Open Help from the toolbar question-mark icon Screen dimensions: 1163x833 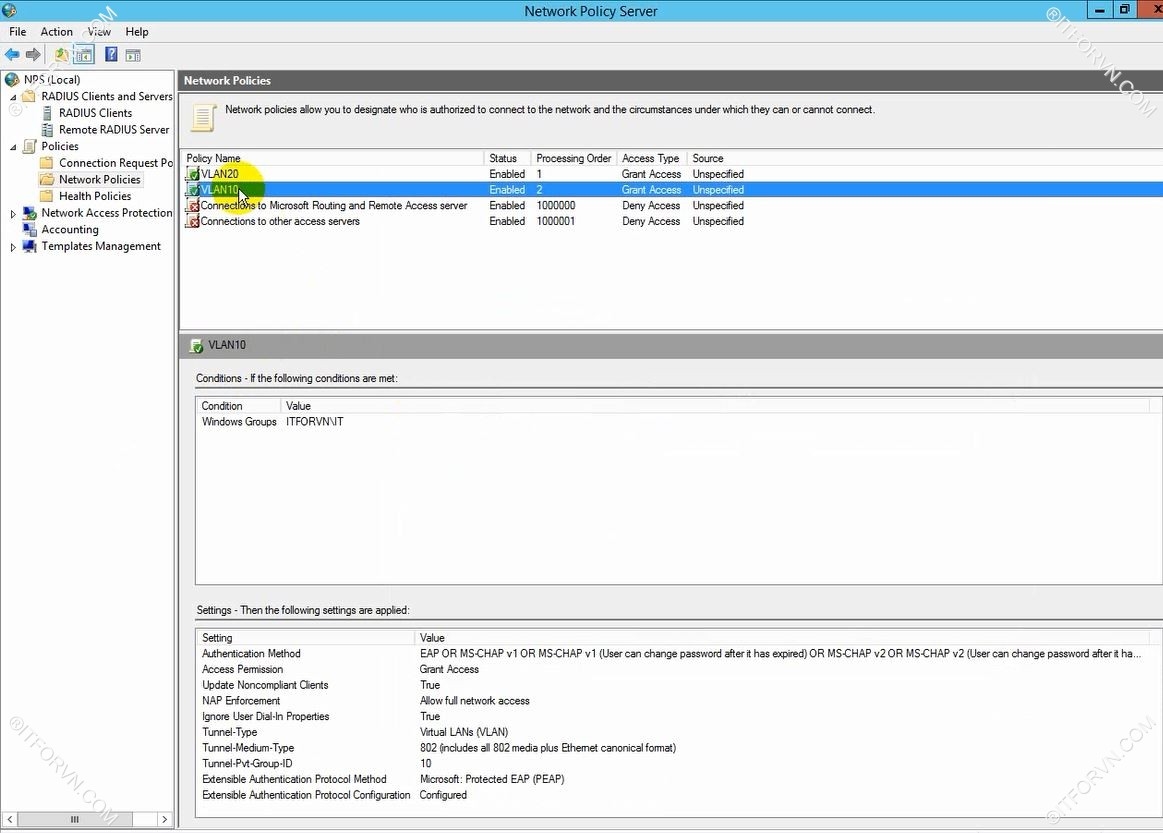[x=111, y=55]
